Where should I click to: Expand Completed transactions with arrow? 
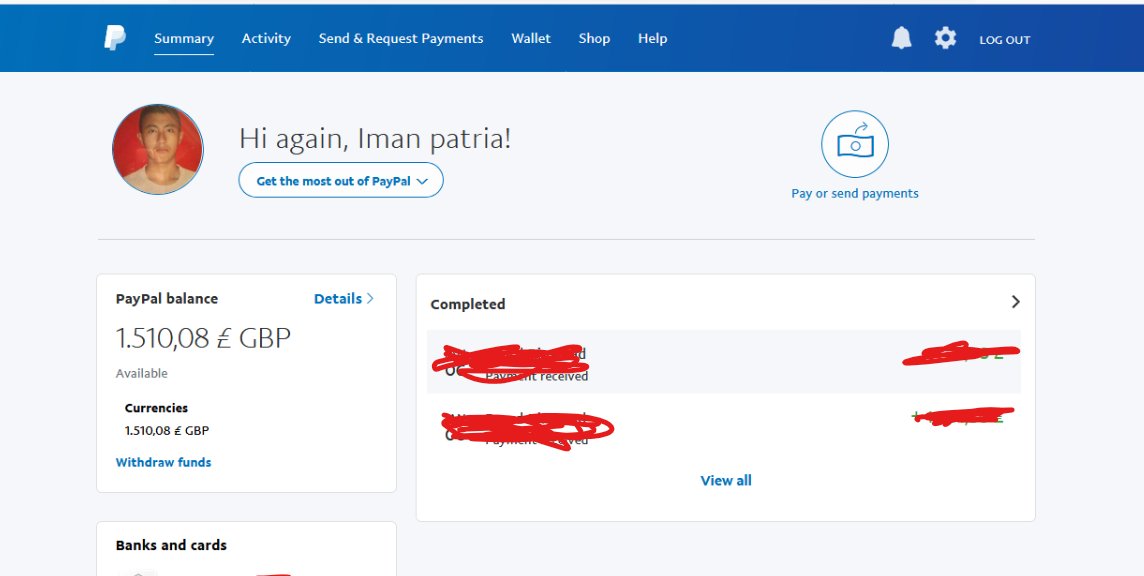pyautogui.click(x=1015, y=302)
